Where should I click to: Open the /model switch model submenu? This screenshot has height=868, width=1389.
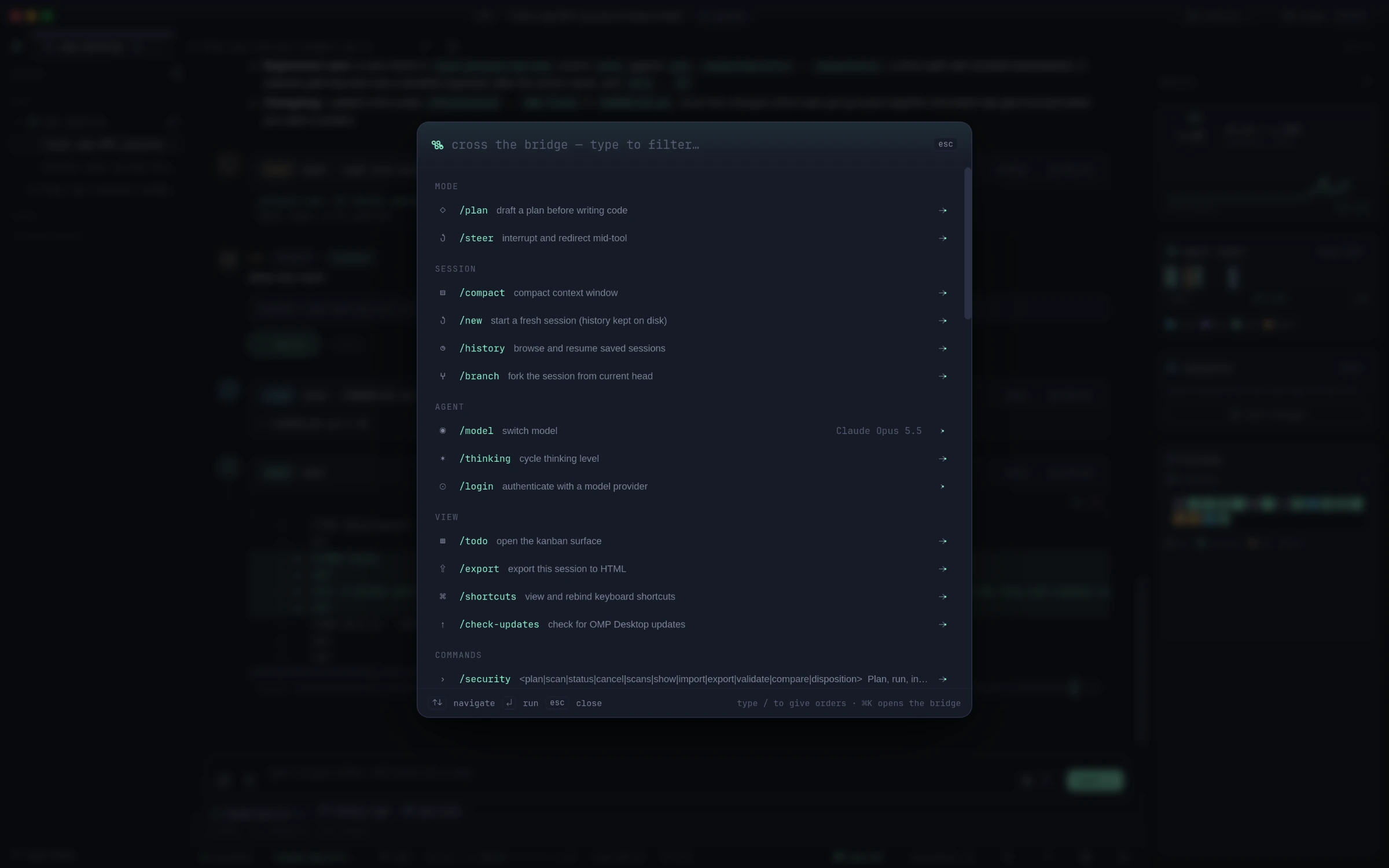click(x=693, y=431)
